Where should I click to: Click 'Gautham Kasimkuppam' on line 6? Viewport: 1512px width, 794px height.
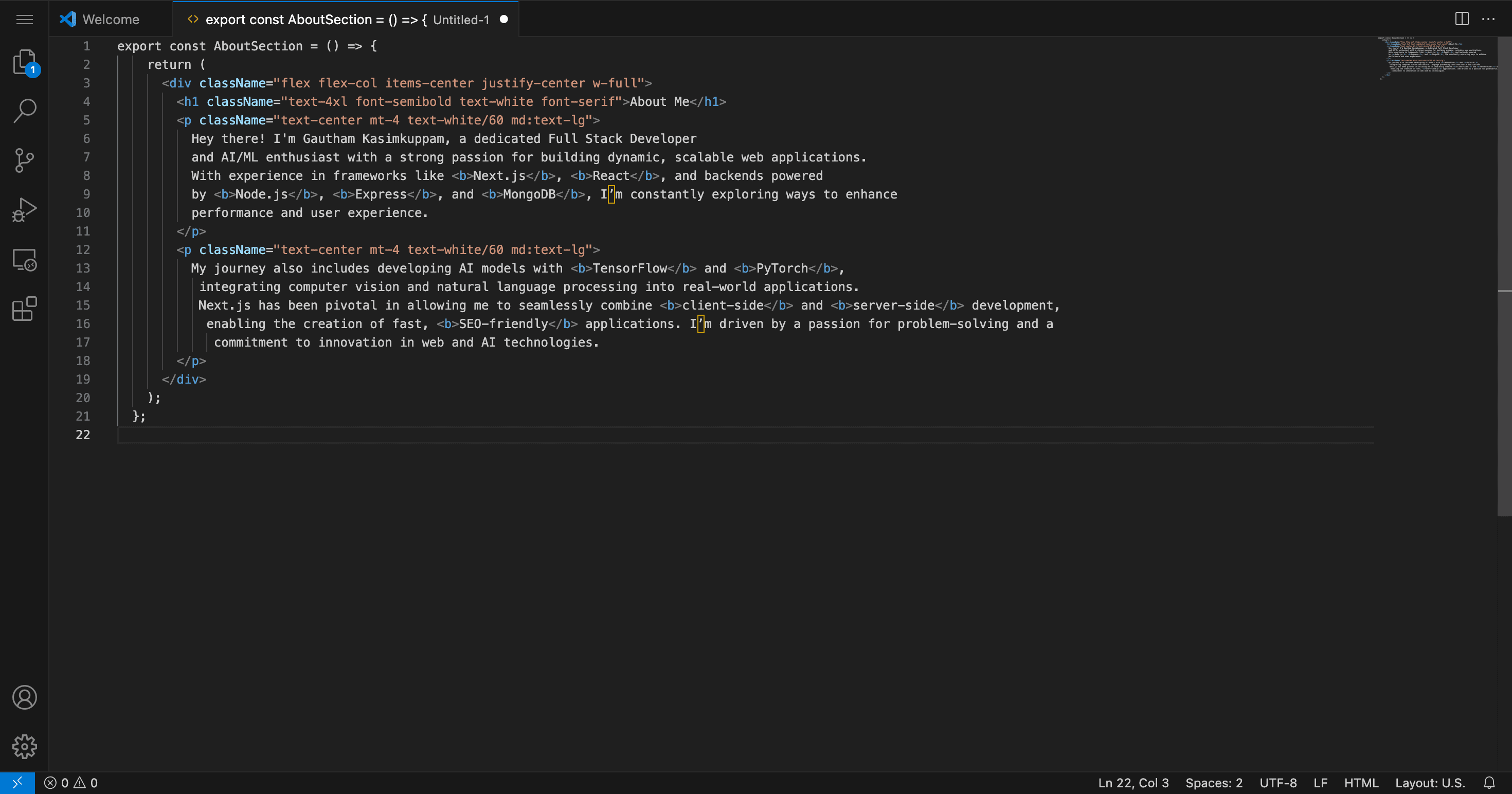(373, 138)
